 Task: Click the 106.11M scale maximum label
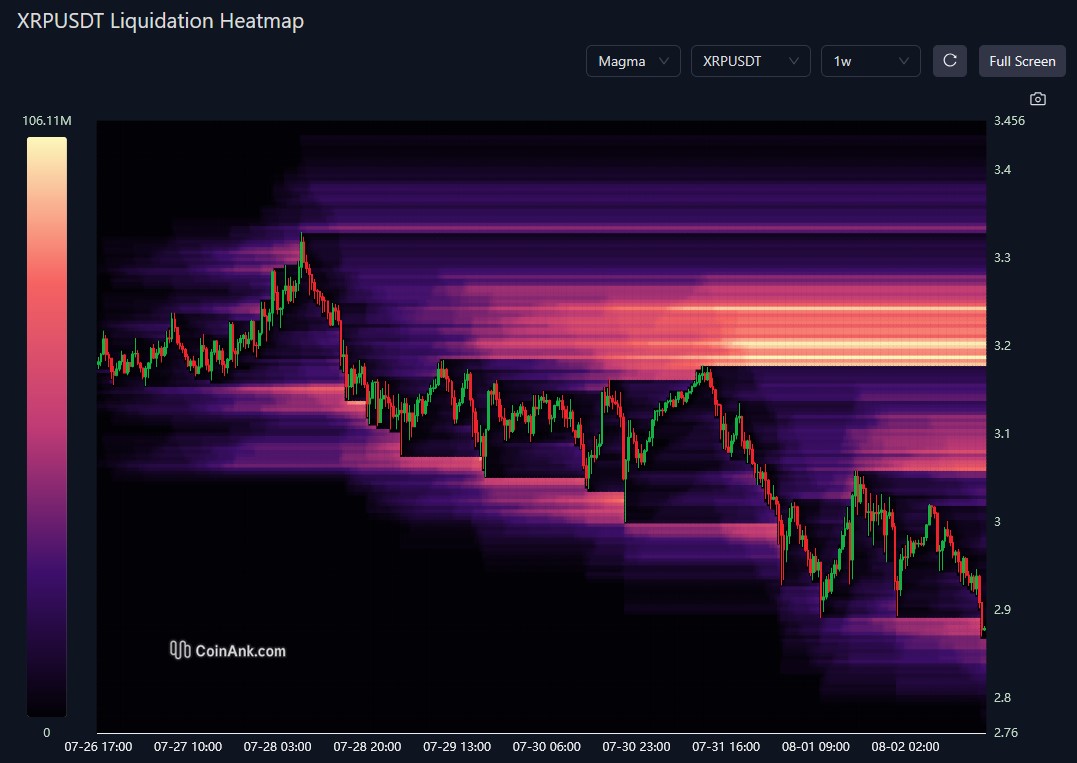(47, 121)
